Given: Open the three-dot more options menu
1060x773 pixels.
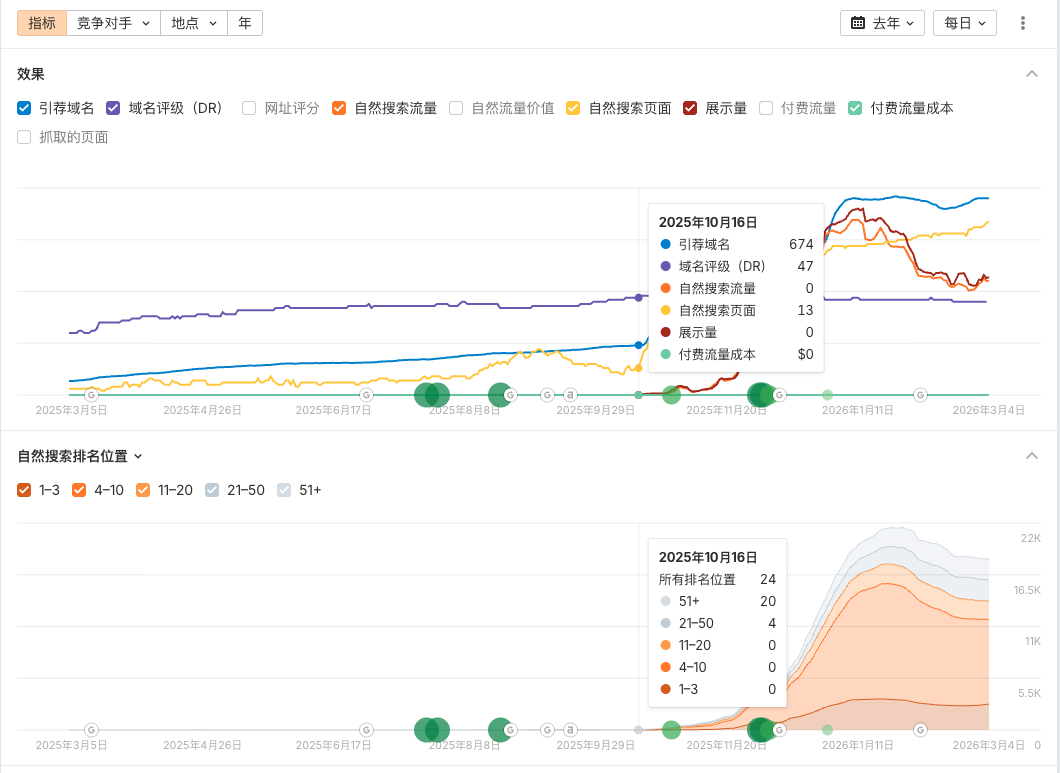Looking at the screenshot, I should pyautogui.click(x=1022, y=23).
